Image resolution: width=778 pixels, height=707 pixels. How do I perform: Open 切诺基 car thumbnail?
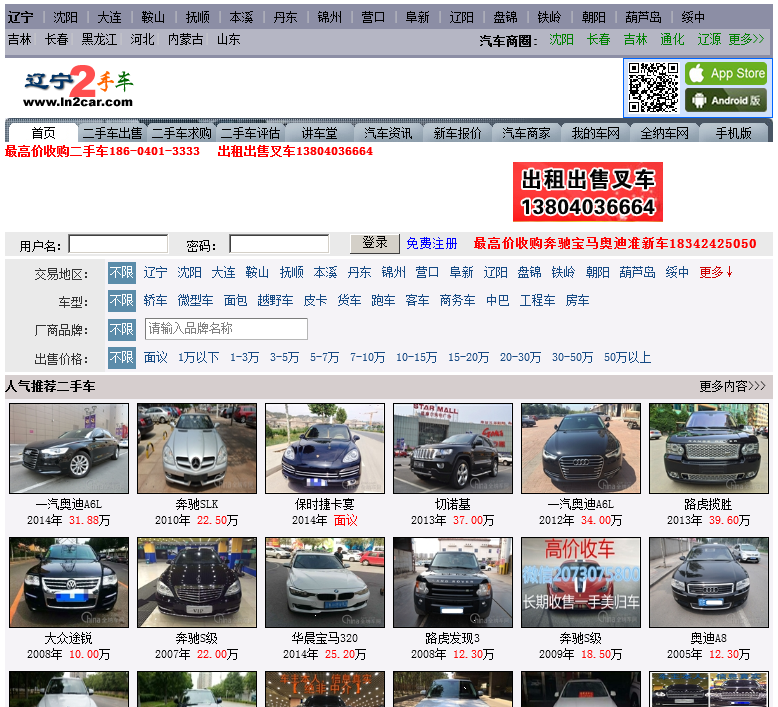pyautogui.click(x=453, y=449)
